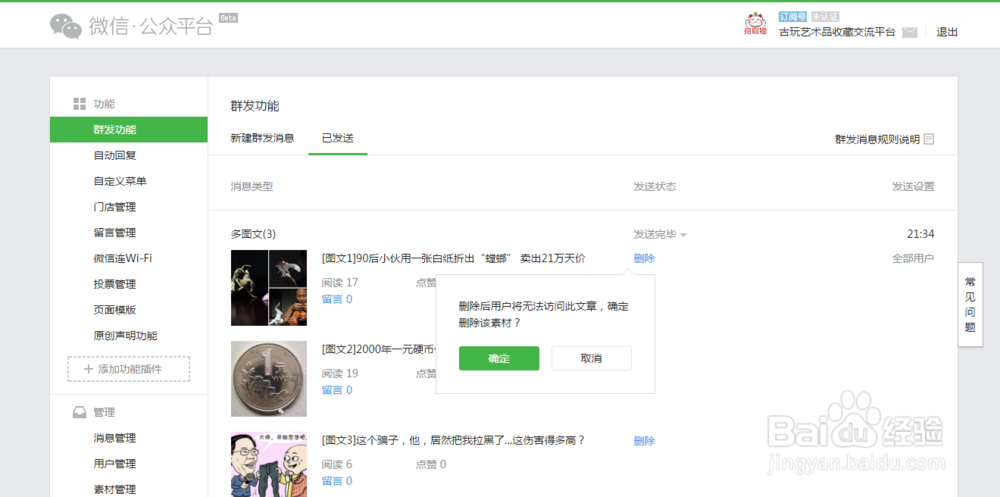Select the 已发送 tab
Viewport: 1000px width, 497px height.
337,138
